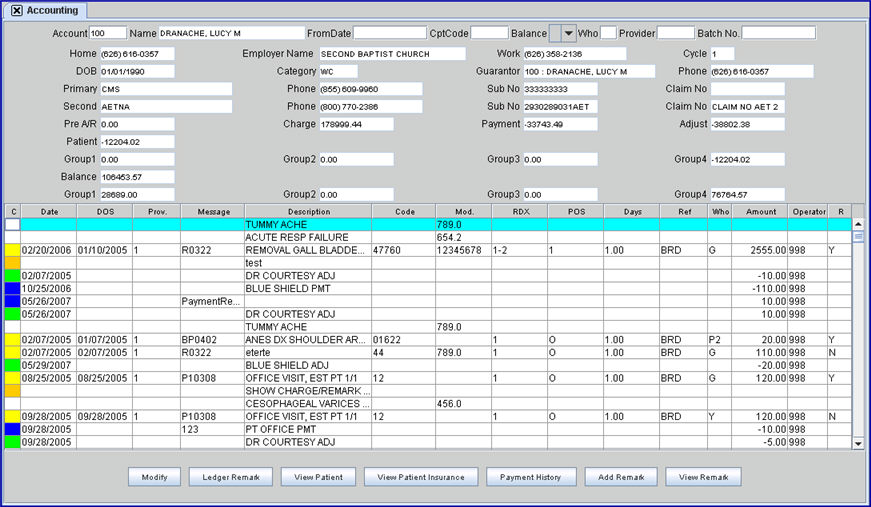Click the Employer Name field SECOND BAPTIST CHURCH

pyautogui.click(x=392, y=54)
